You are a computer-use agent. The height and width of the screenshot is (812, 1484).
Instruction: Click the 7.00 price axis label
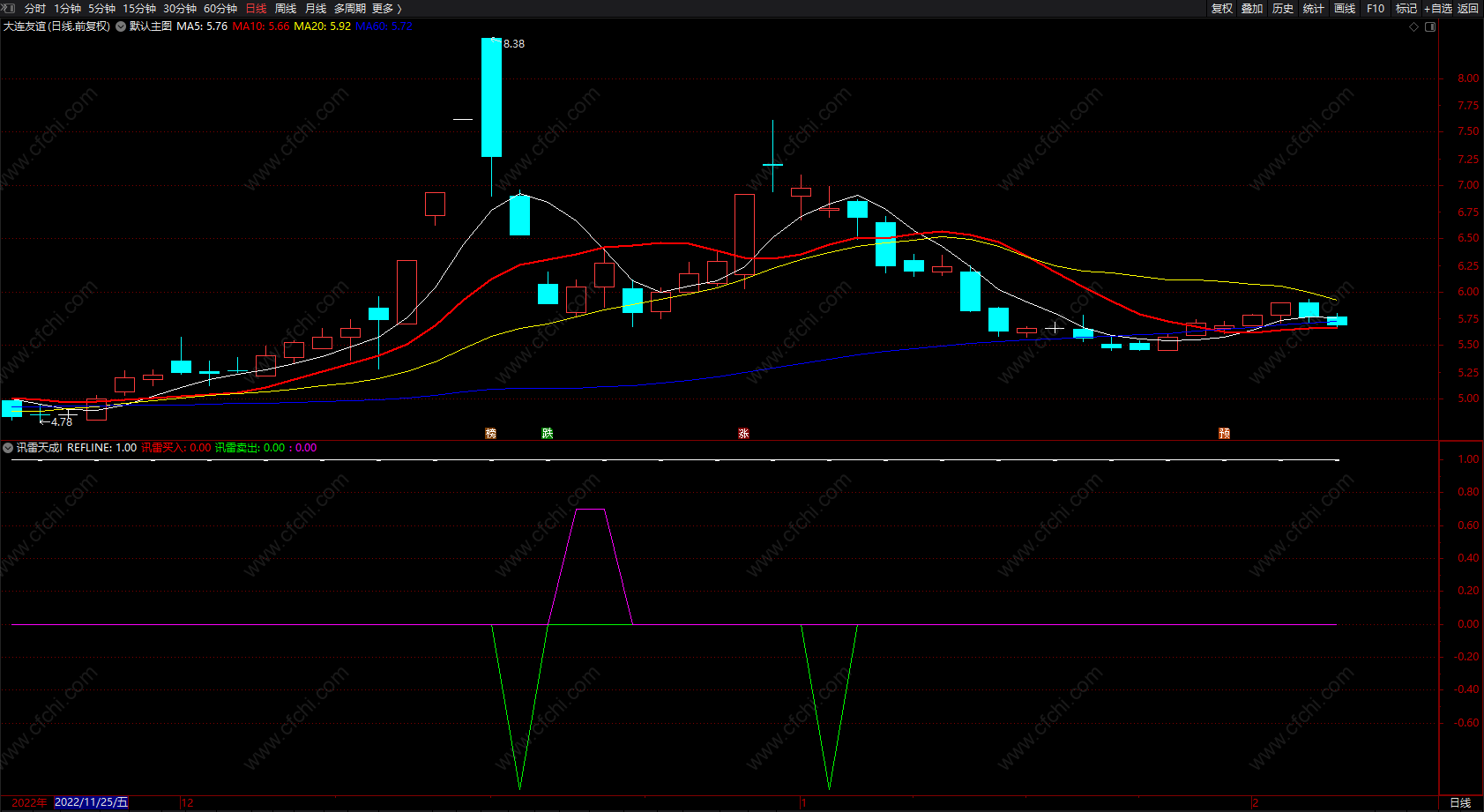click(1468, 185)
